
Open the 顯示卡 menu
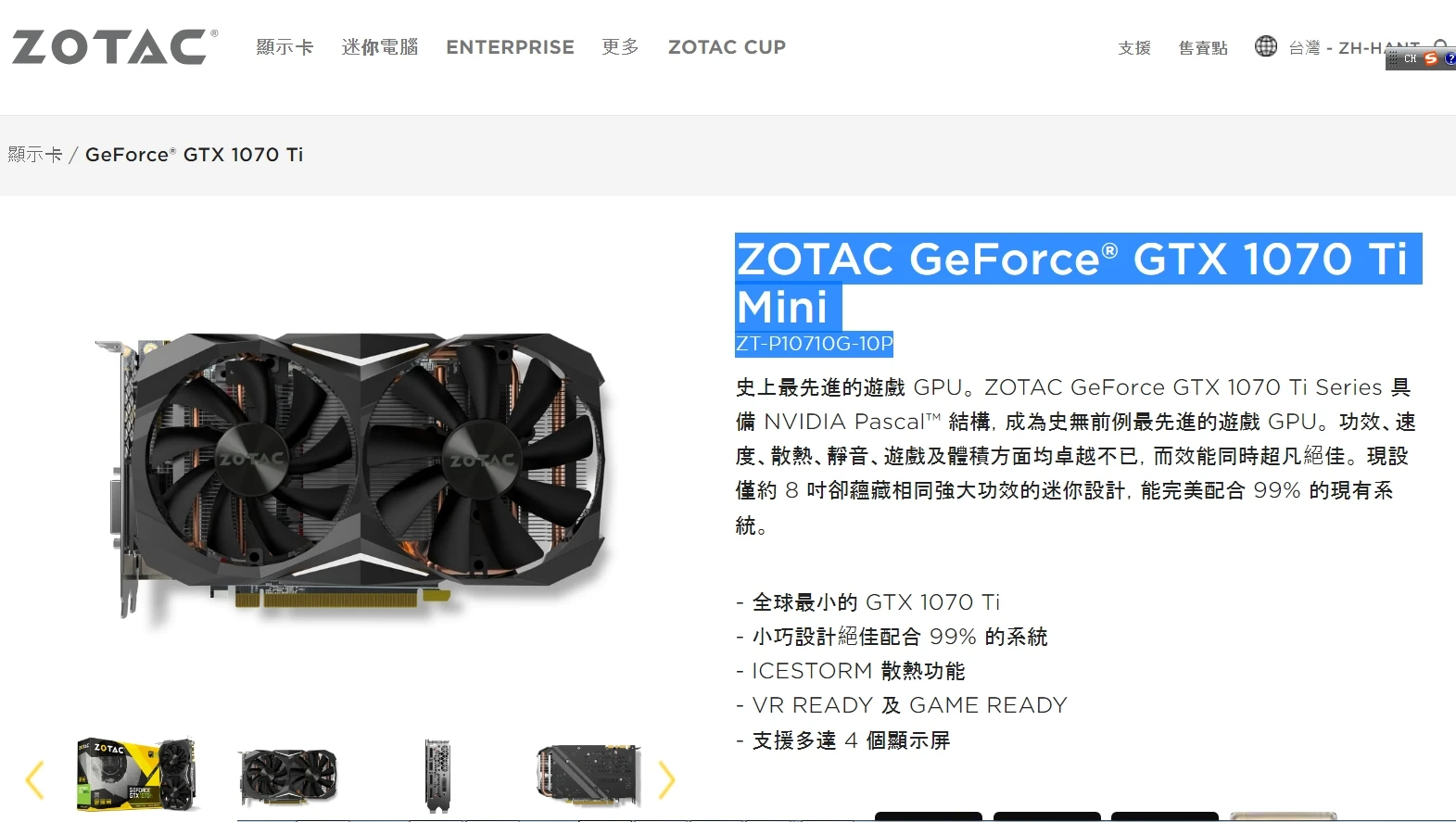click(x=285, y=47)
